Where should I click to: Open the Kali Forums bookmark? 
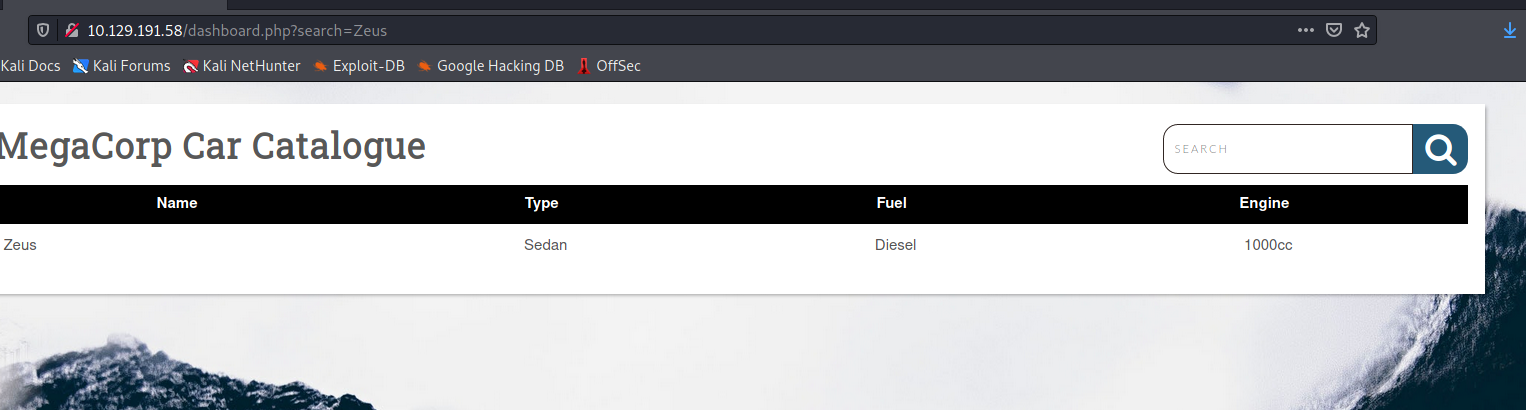(121, 66)
